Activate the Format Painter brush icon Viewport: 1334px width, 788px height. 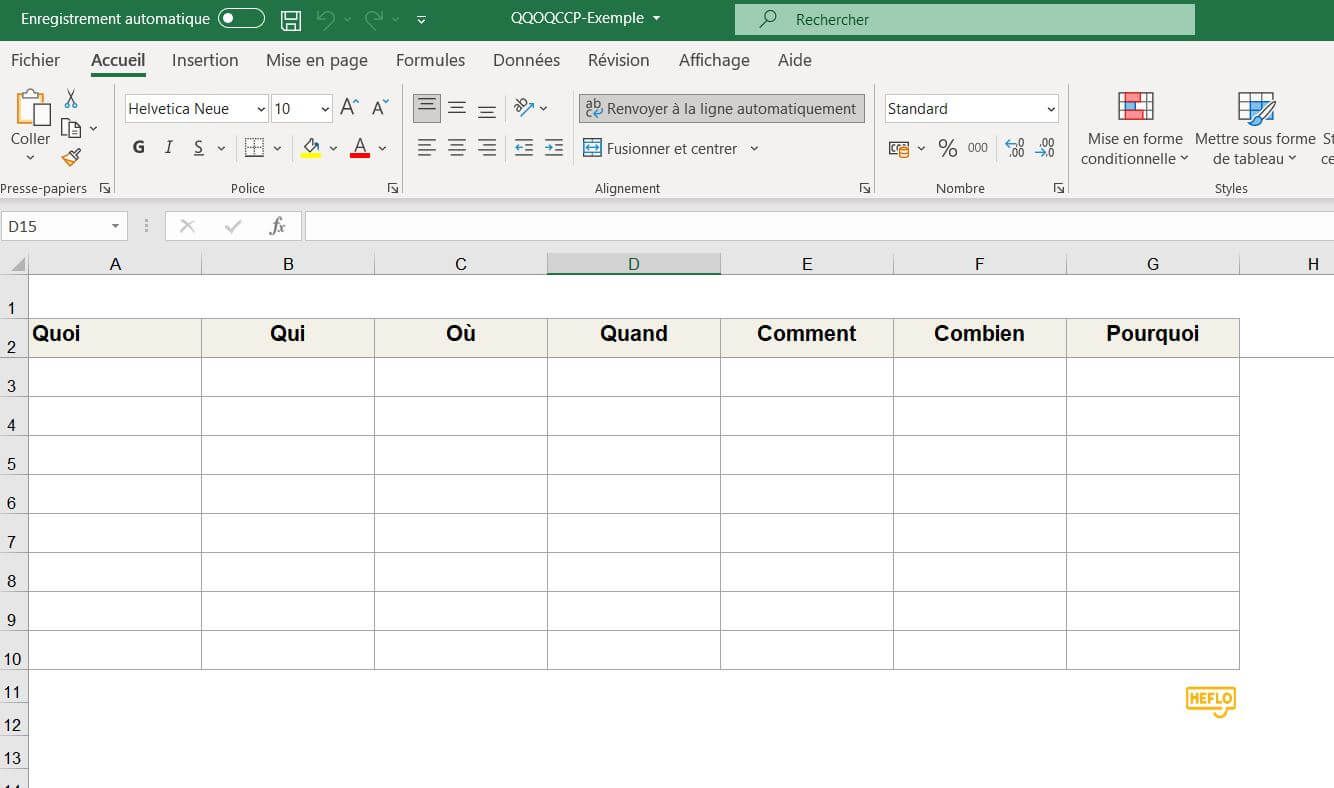click(71, 157)
